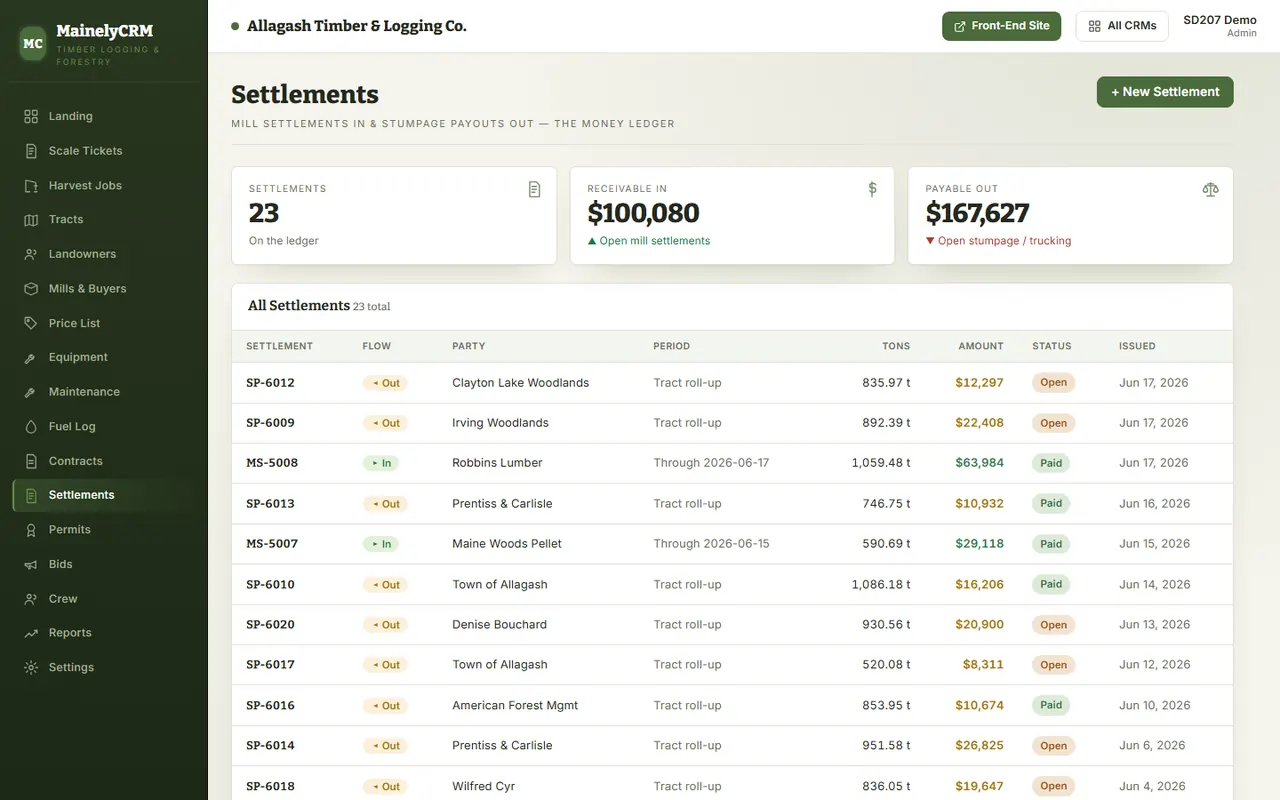The image size is (1280, 800).
Task: Select party American Forest Mgmt
Action: (x=515, y=706)
